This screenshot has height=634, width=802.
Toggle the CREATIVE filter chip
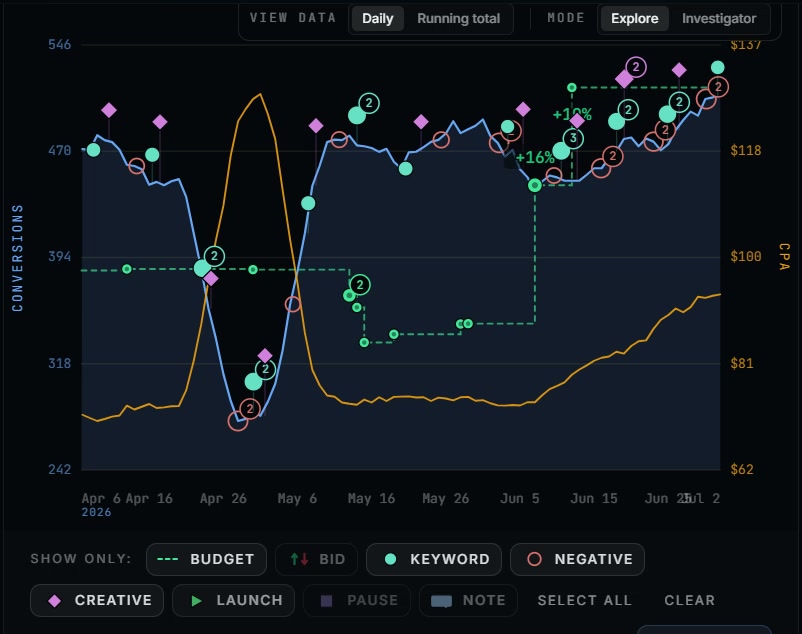(97, 600)
